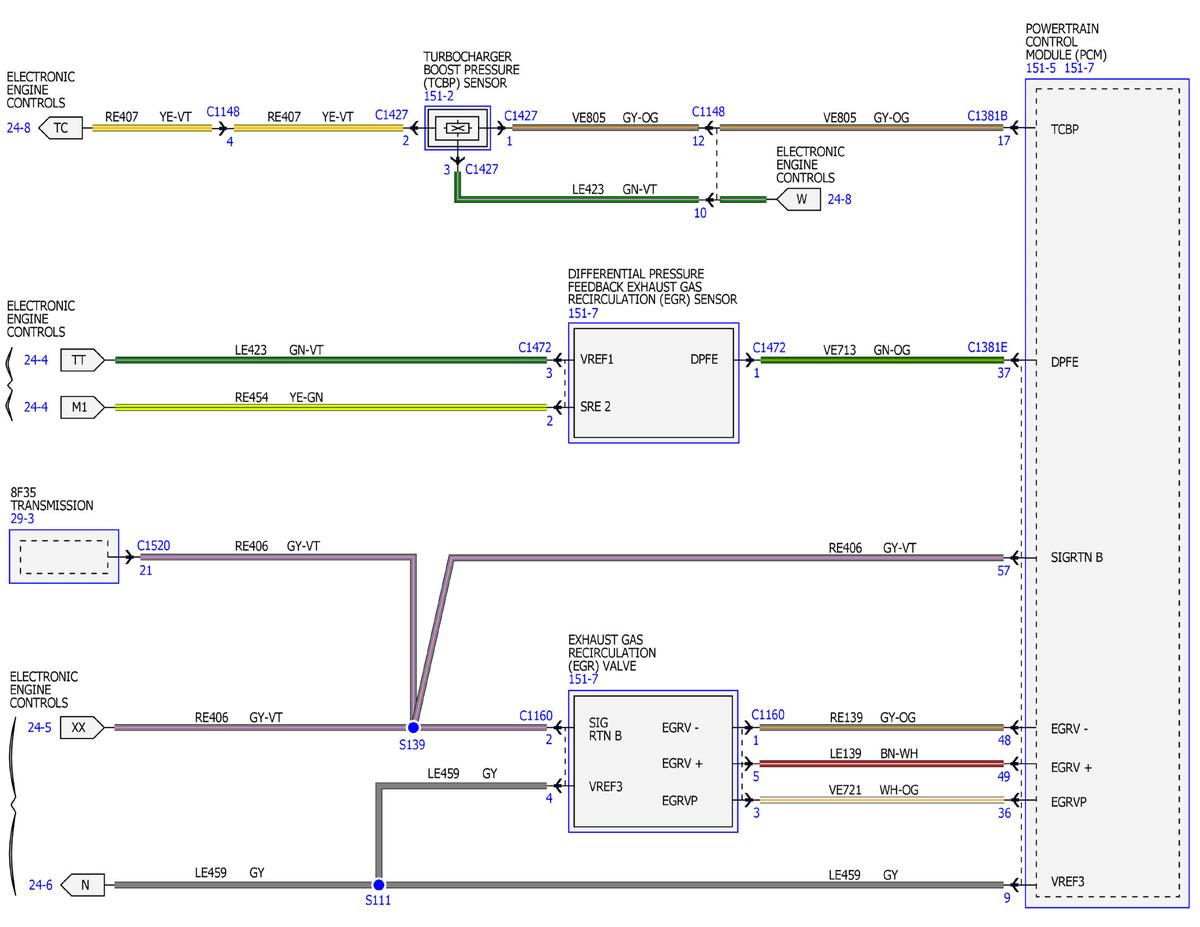Select pin number 21 under C1520
The image size is (1200, 927).
coord(146,570)
